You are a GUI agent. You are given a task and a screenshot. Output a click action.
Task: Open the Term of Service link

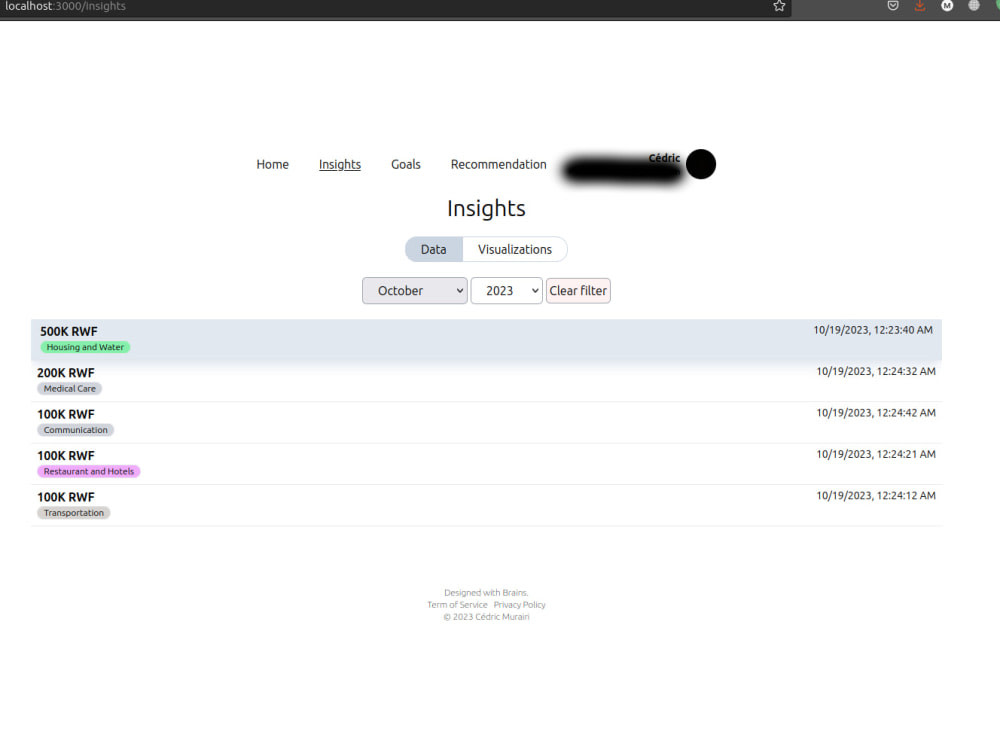[457, 605]
